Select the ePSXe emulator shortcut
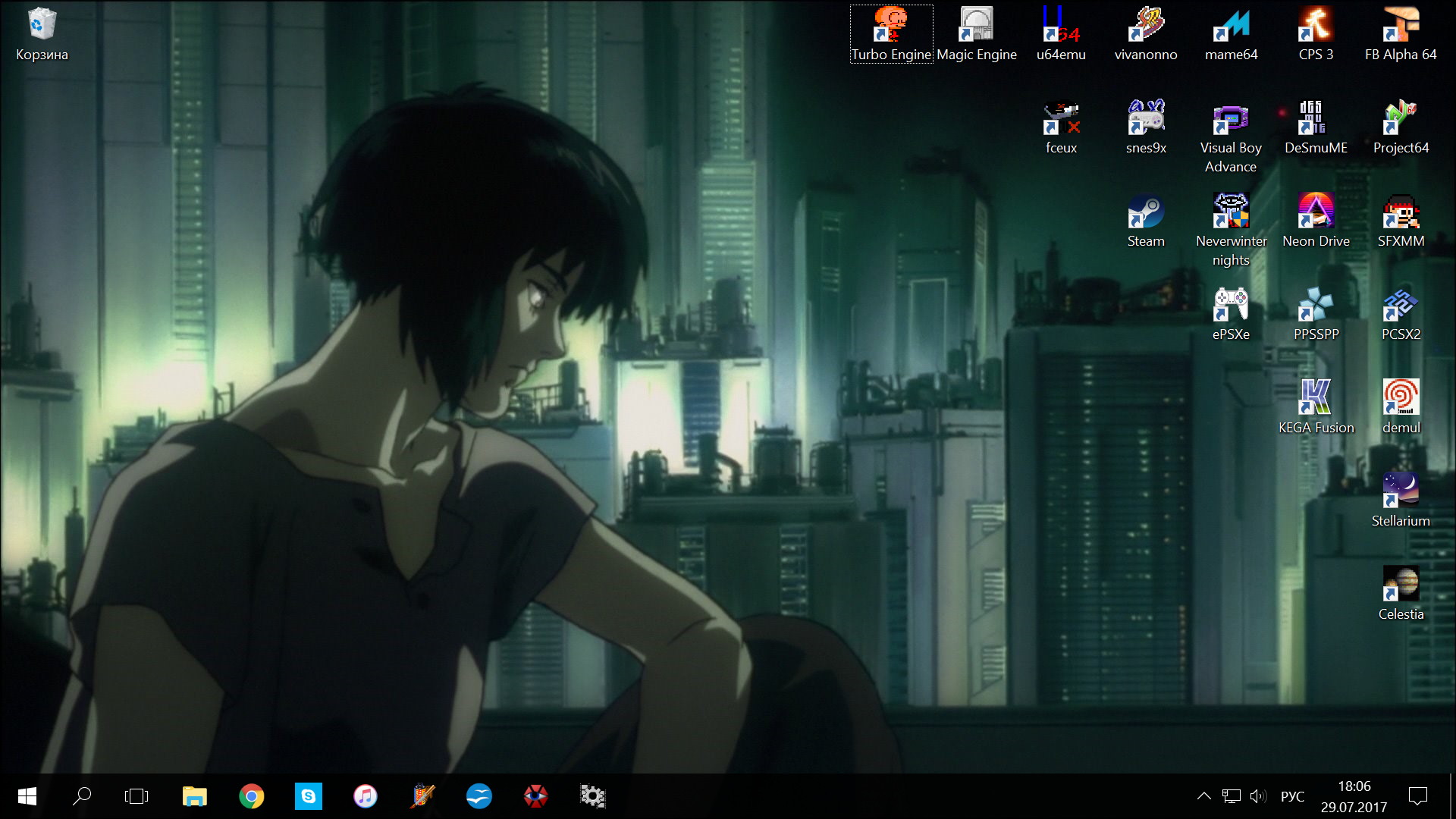The height and width of the screenshot is (819, 1456). tap(1231, 315)
